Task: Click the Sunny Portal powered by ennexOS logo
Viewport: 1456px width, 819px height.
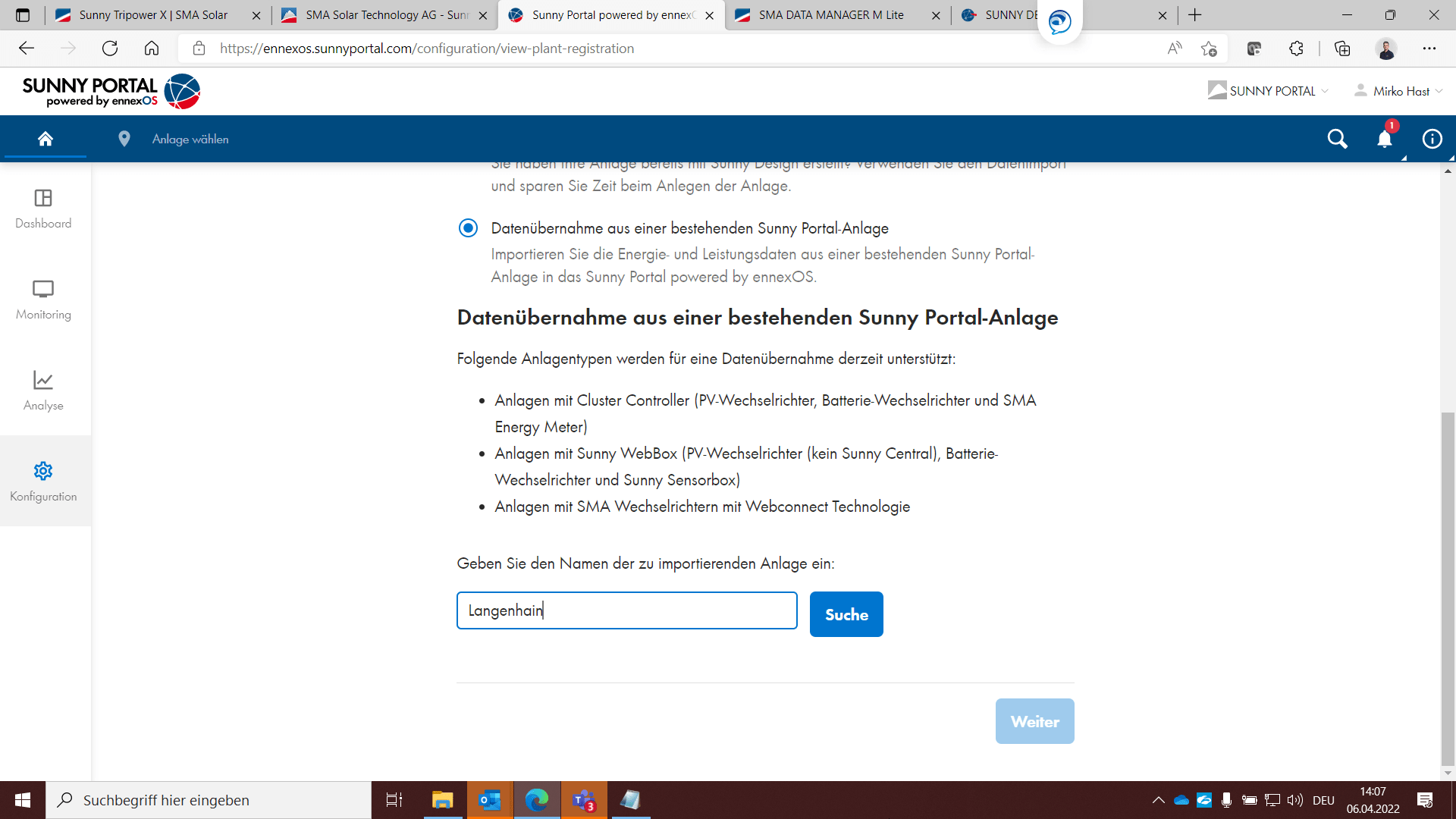Action: [111, 92]
